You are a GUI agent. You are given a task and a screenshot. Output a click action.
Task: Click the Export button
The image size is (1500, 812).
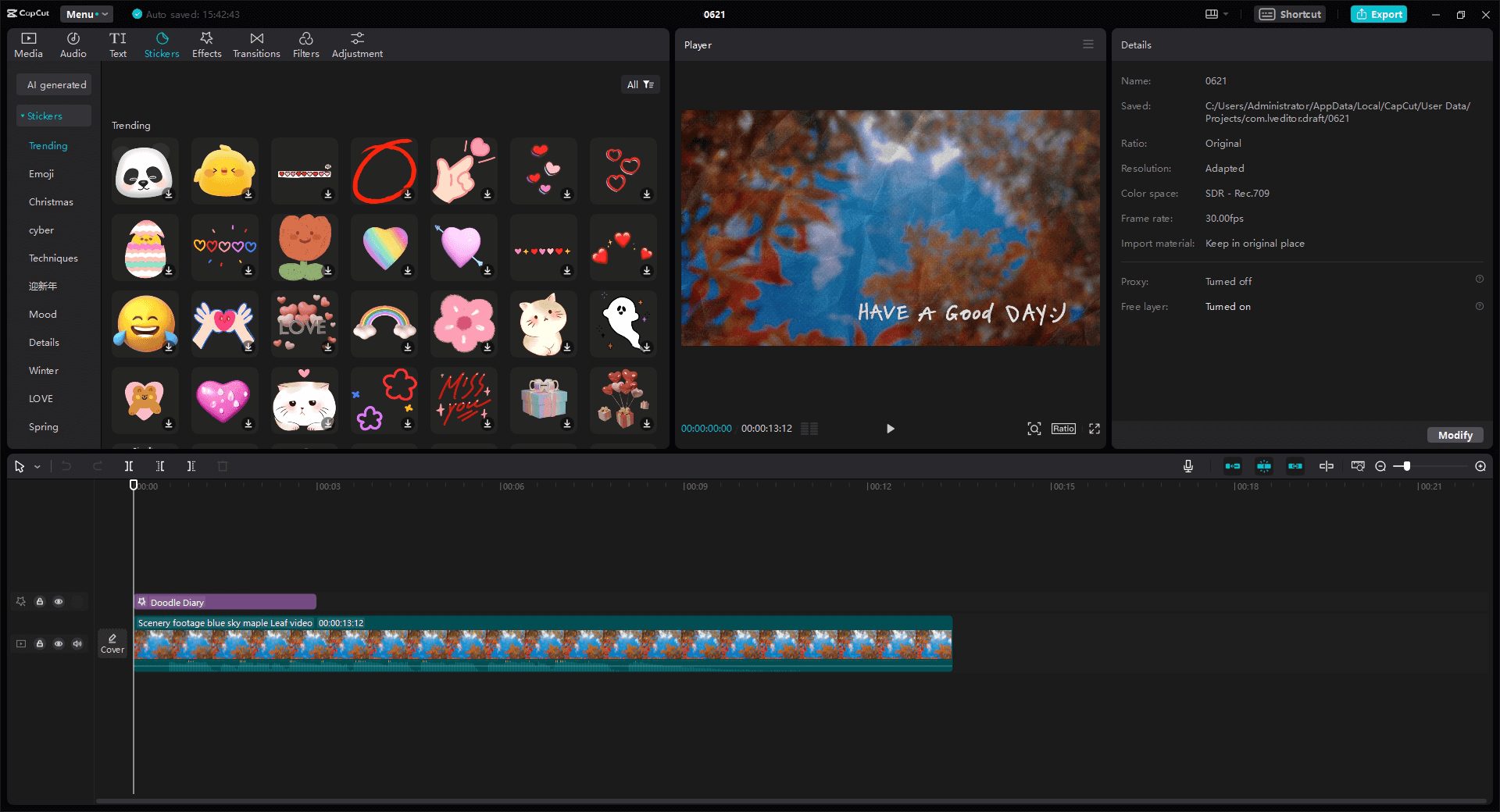coord(1378,13)
